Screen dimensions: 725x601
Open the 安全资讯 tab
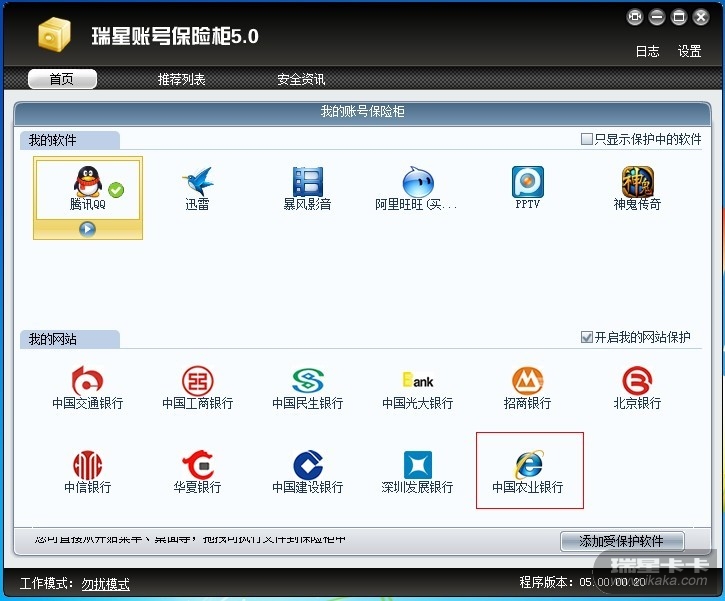click(x=301, y=79)
